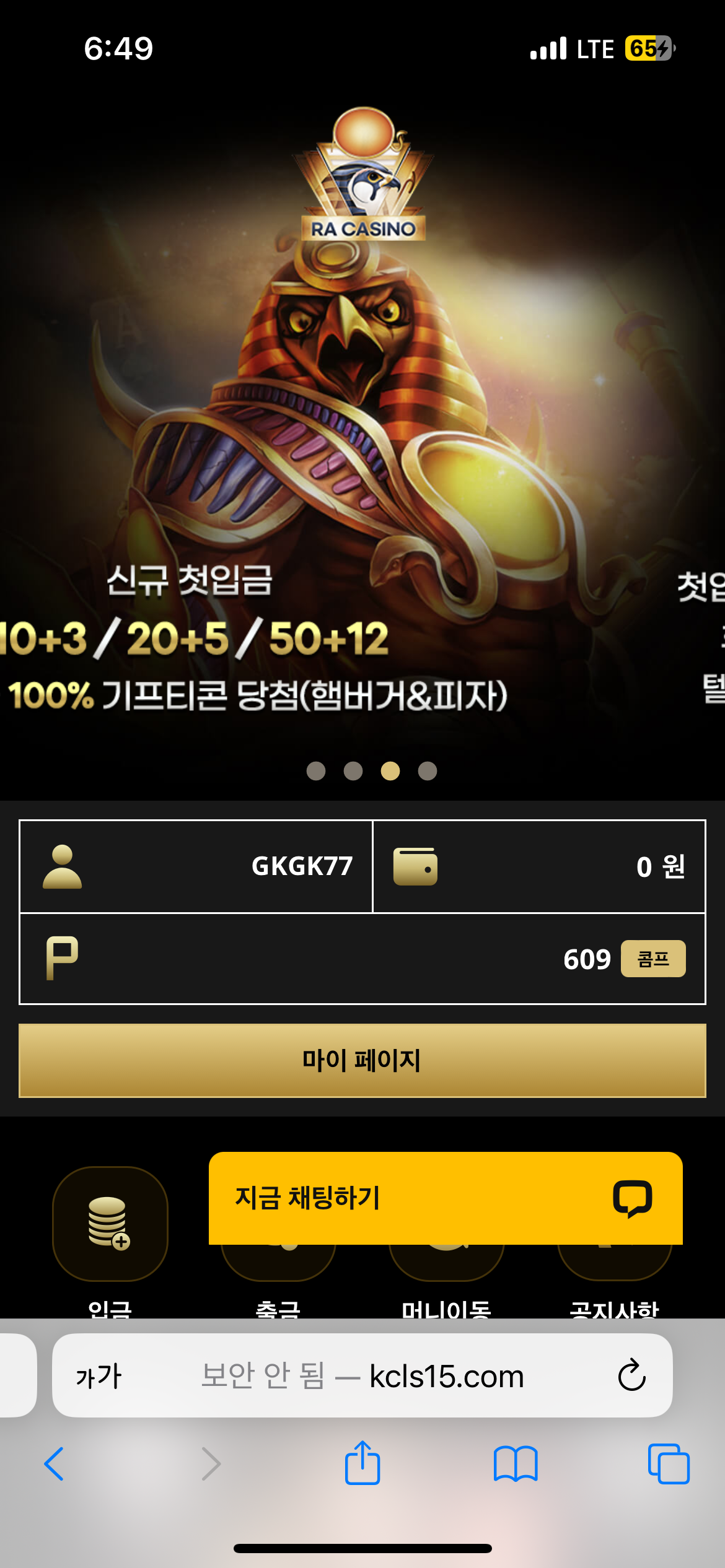Viewport: 725px width, 1568px height.
Task: Click the gold P points icon
Action: tap(62, 958)
